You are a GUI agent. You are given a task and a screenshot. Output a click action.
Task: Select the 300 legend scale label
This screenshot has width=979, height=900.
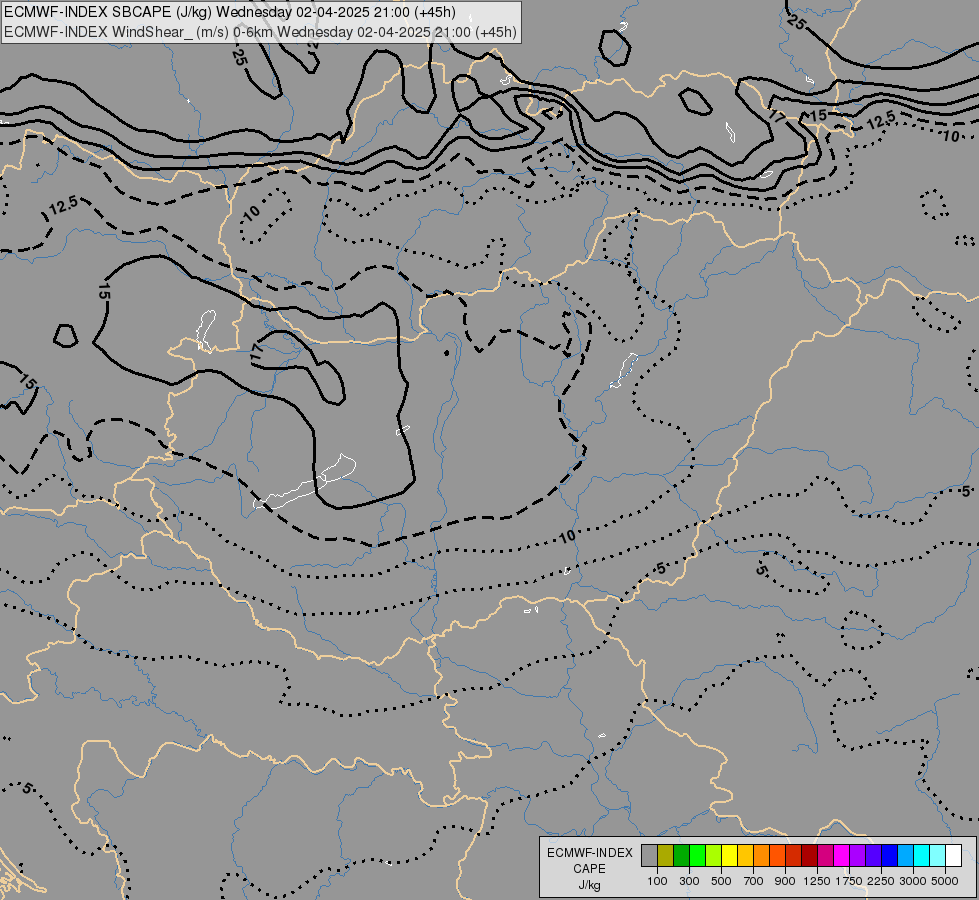tap(689, 881)
